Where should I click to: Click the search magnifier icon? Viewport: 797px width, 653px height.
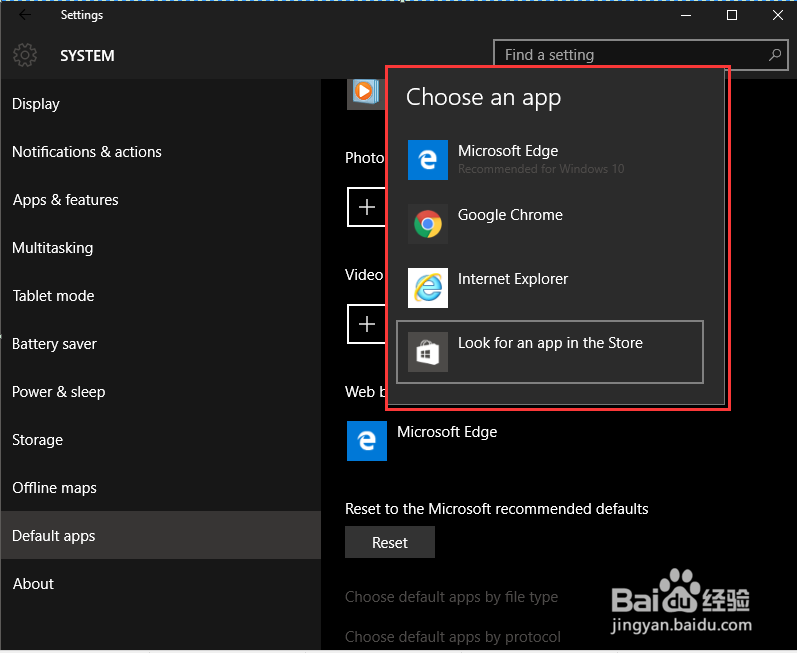[x=775, y=55]
